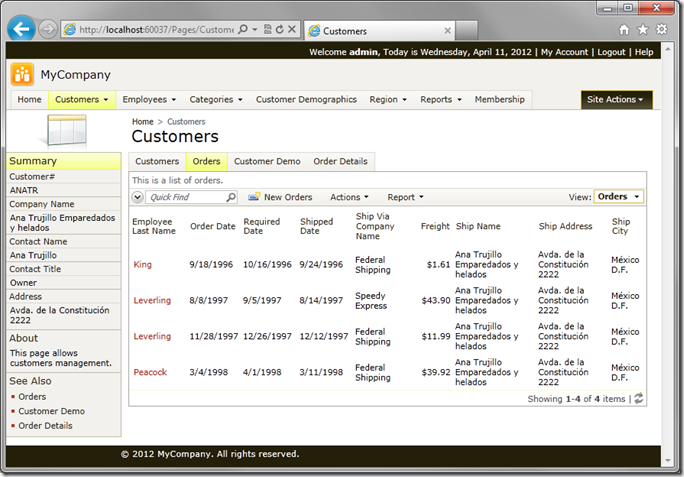The width and height of the screenshot is (684, 477).
Task: Open browser home page icon
Action: (x=624, y=30)
